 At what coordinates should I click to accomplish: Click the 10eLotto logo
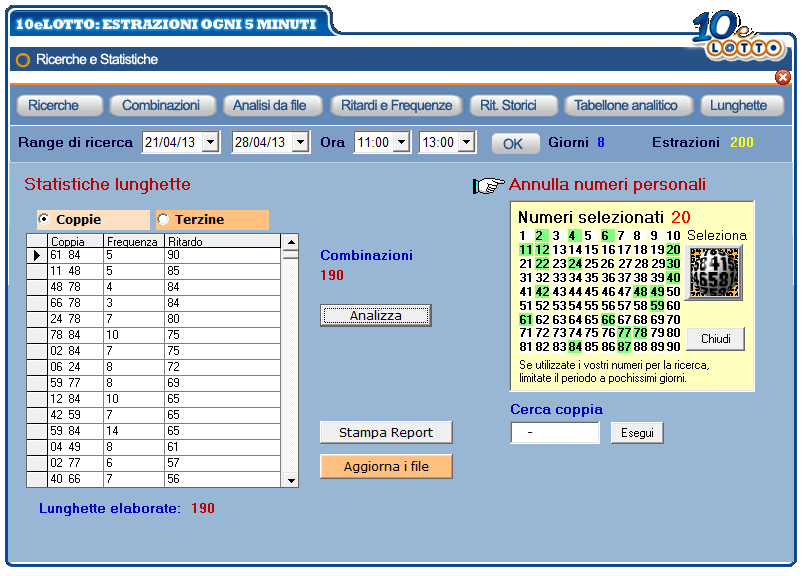click(739, 36)
